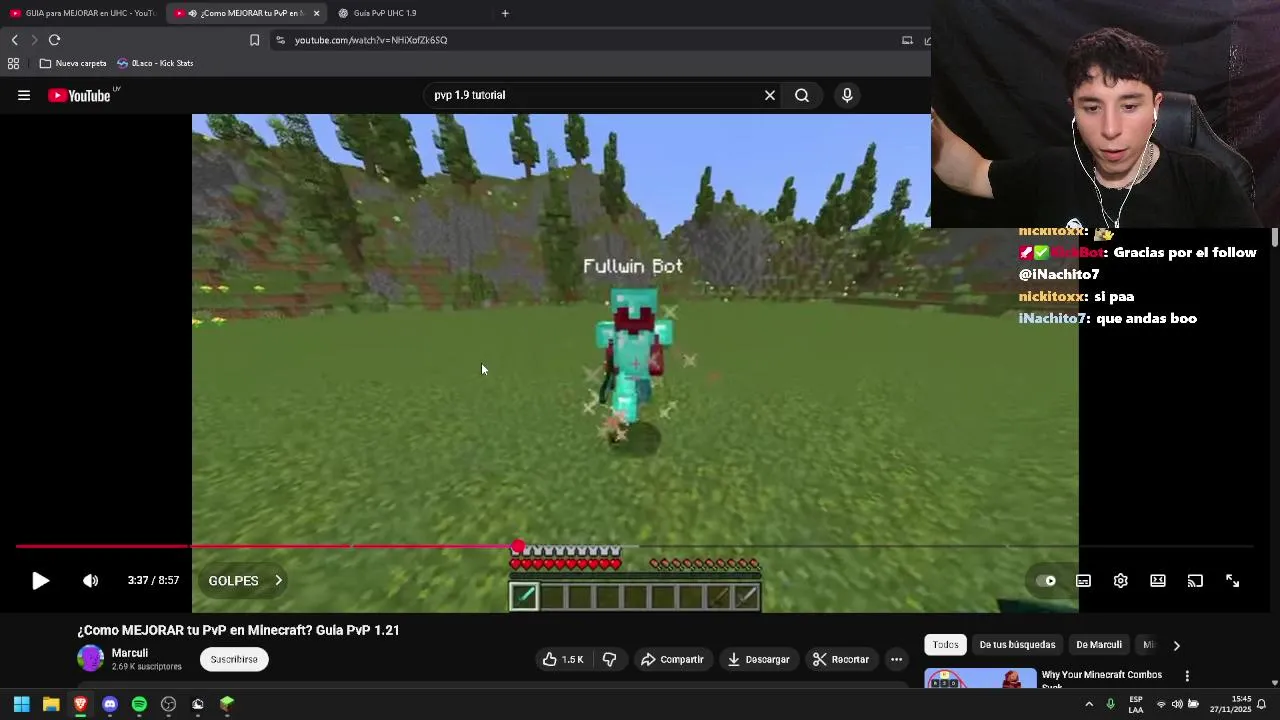Play the paused YouTube video
This screenshot has height=720, width=1280.
(x=40, y=581)
